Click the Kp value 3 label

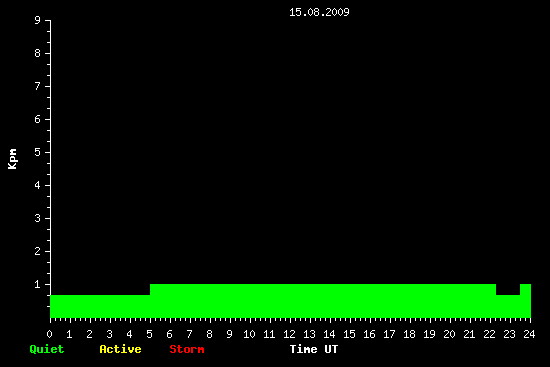[x=38, y=218]
